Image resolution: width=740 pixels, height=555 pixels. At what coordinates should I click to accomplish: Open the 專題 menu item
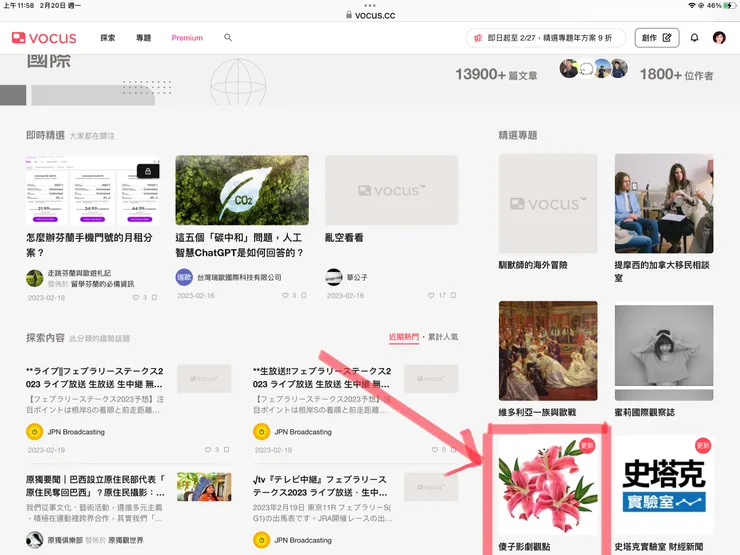143,38
